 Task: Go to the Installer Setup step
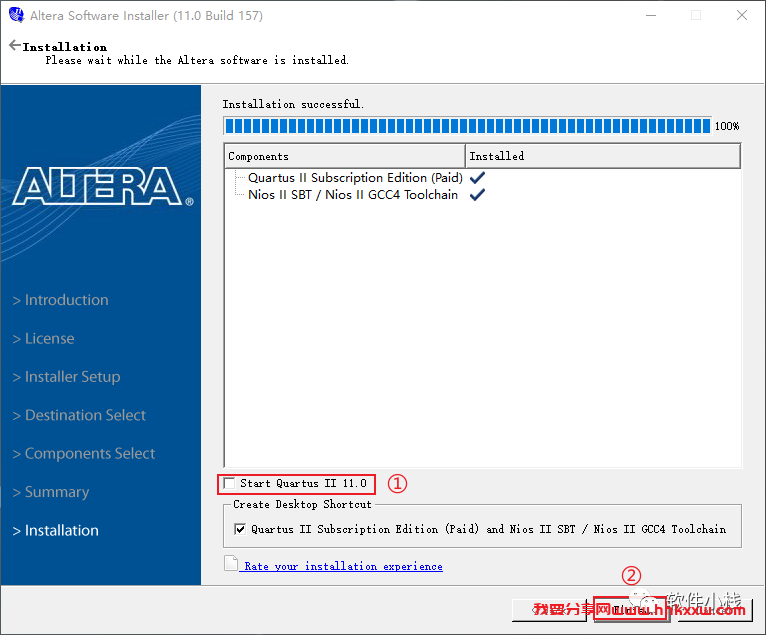pyautogui.click(x=66, y=377)
